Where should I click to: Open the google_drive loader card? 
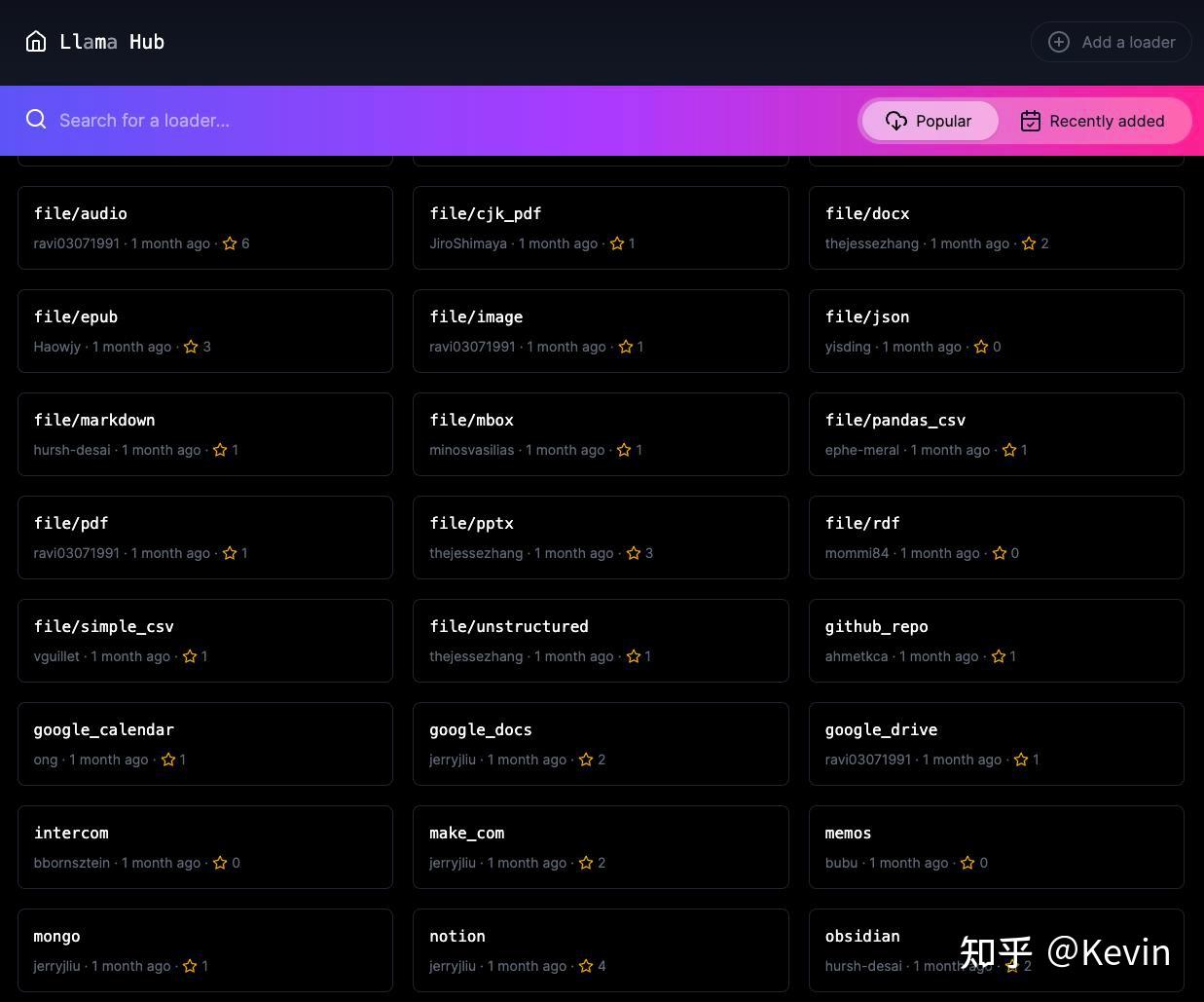(x=997, y=743)
